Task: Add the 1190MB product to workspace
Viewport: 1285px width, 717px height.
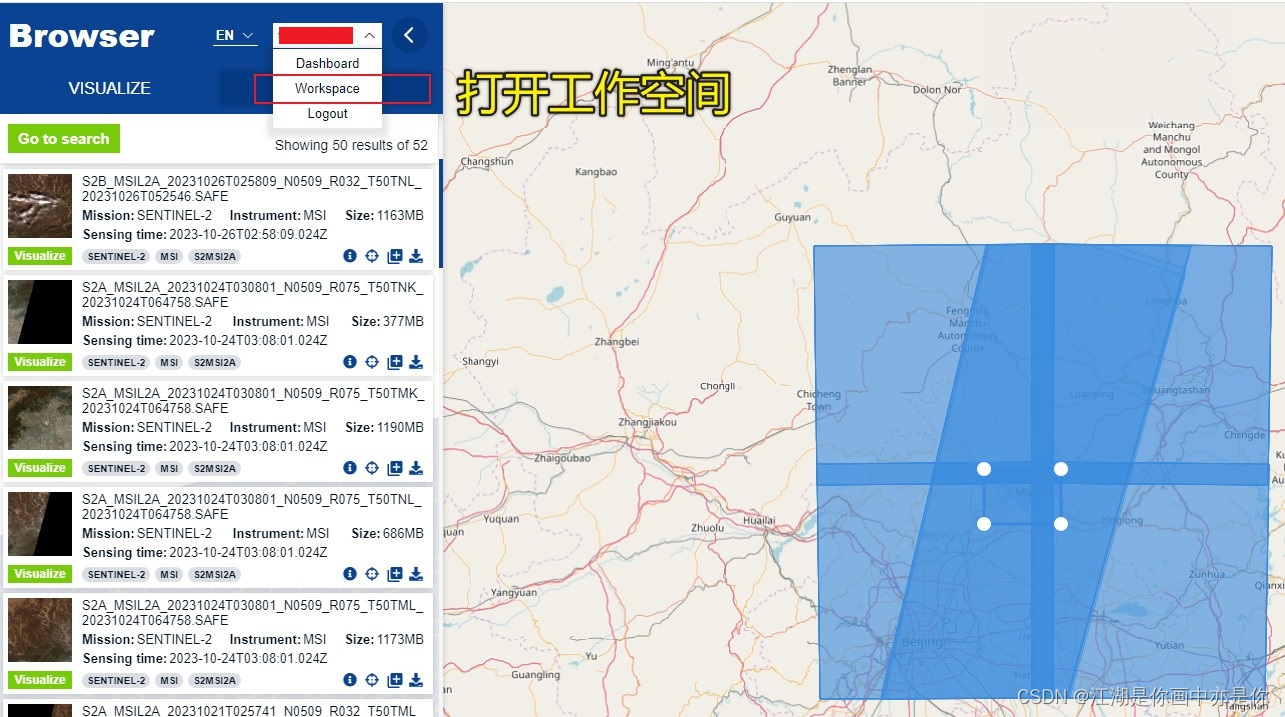Action: pyautogui.click(x=395, y=468)
